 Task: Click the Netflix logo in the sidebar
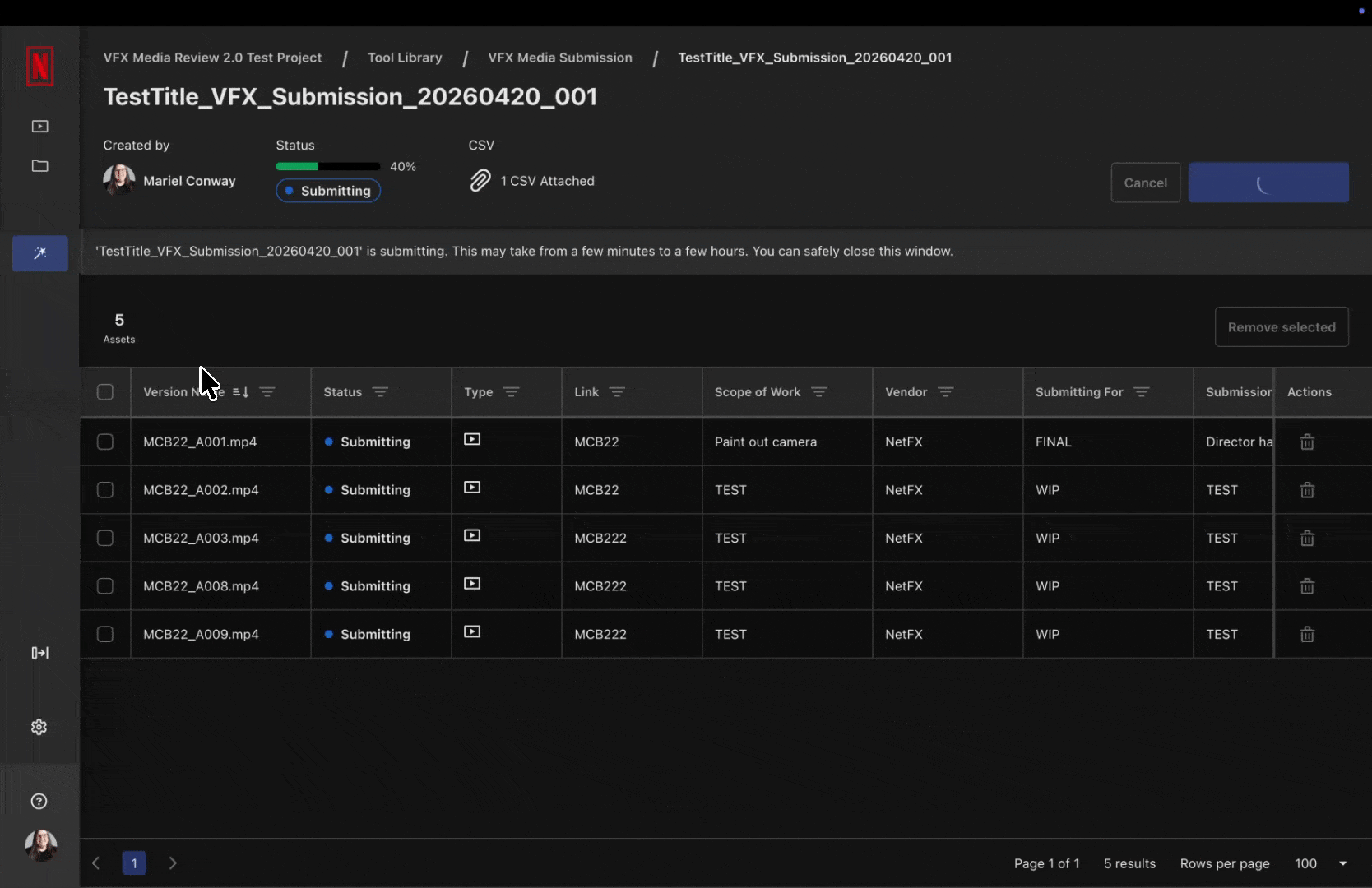[39, 67]
